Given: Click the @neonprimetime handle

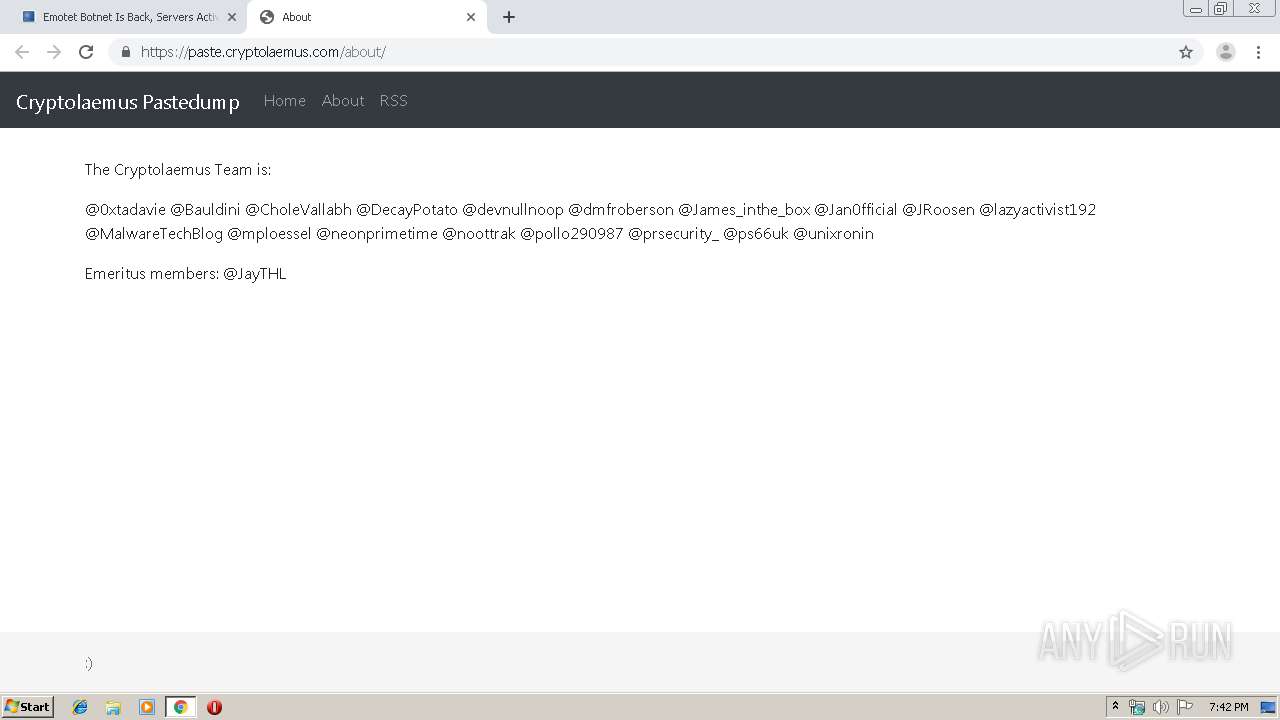Looking at the screenshot, I should tap(377, 233).
